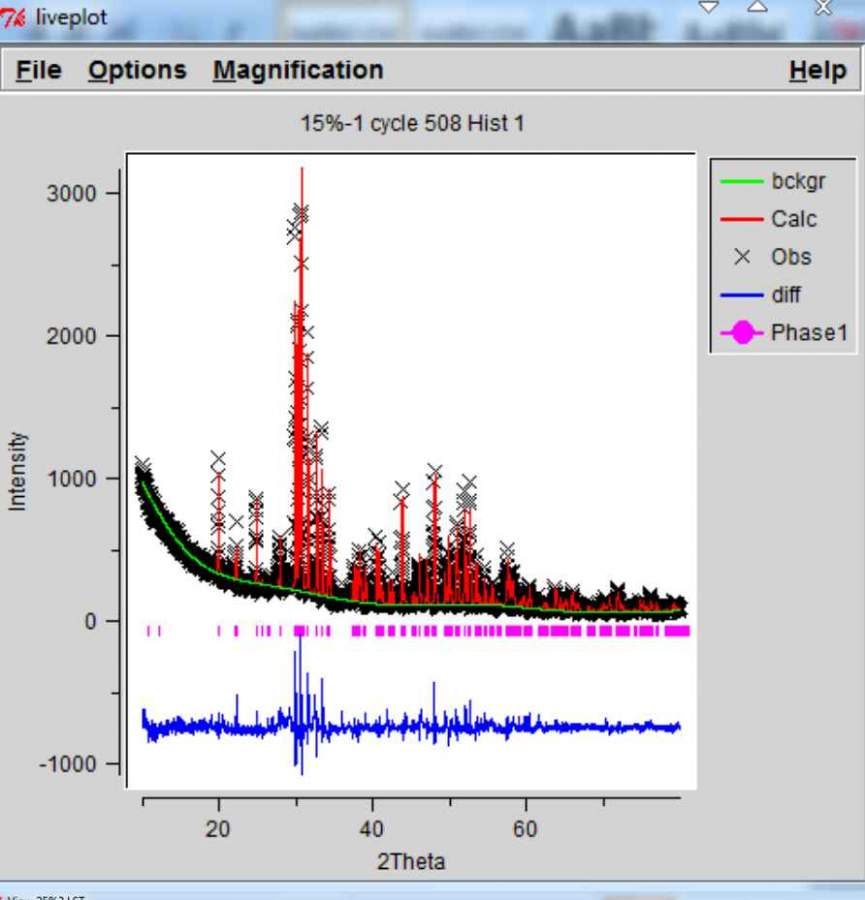Viewport: 865px width, 900px height.
Task: Click the magenta Phase1 marker in legend
Action: pyautogui.click(x=742, y=332)
